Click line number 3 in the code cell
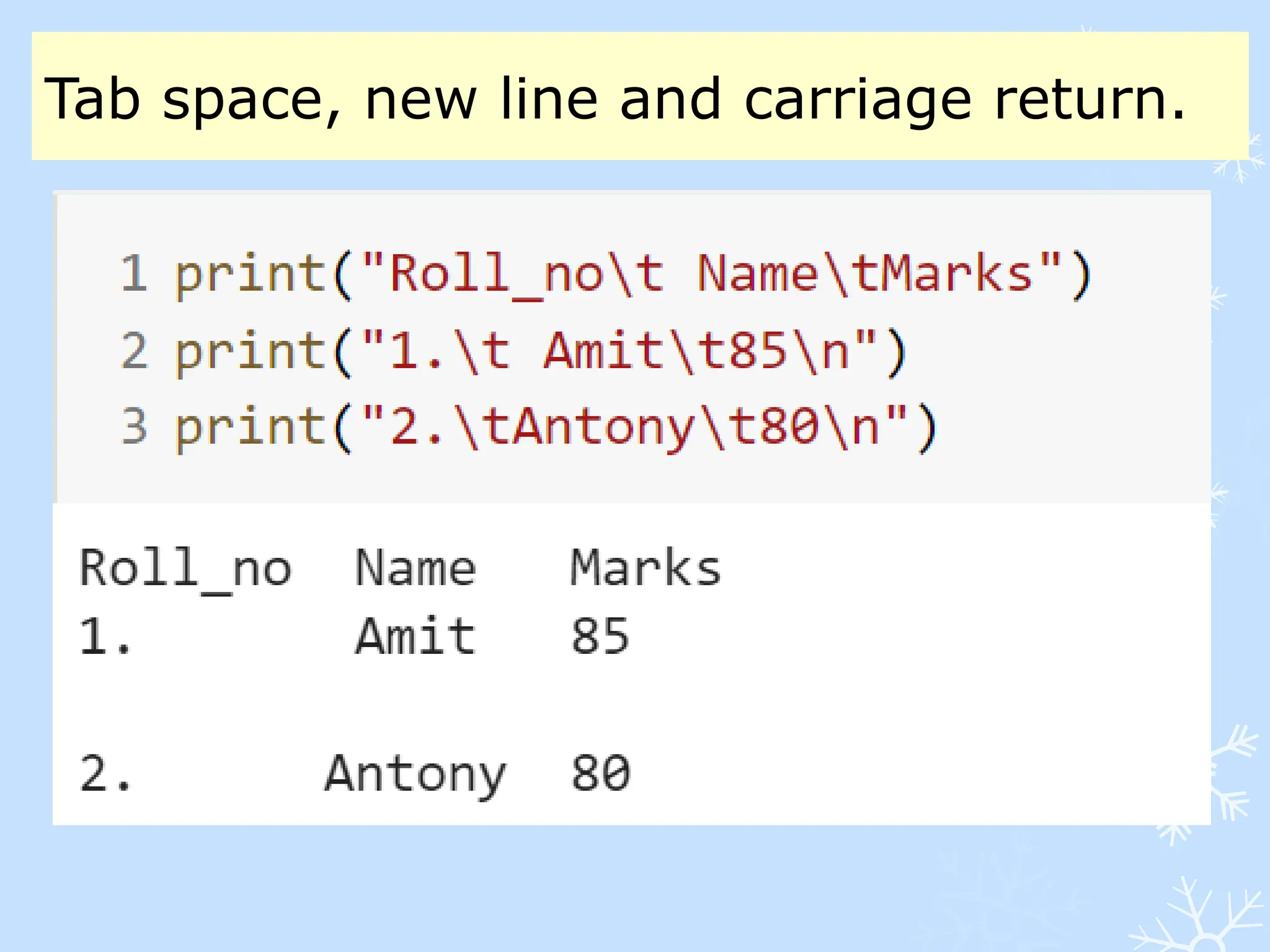This screenshot has height=952, width=1270. click(x=134, y=426)
